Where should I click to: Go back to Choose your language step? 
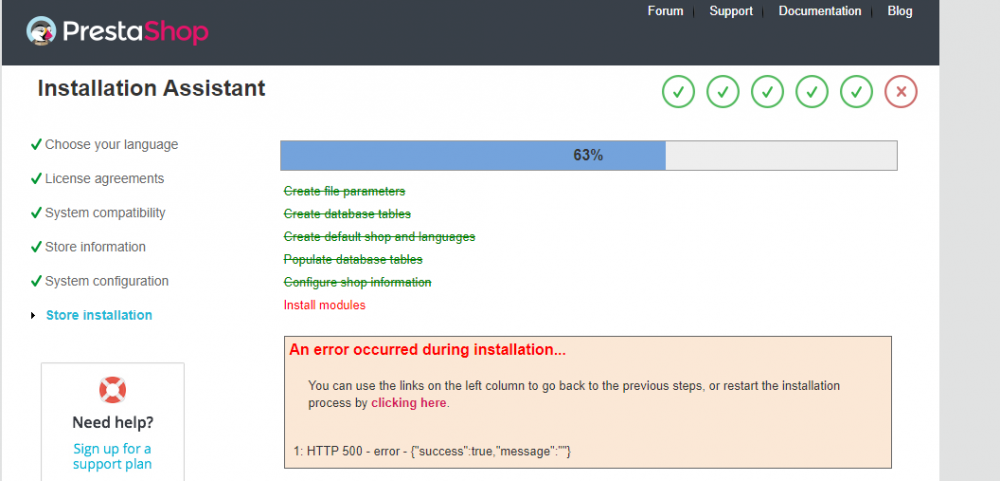[x=111, y=144]
